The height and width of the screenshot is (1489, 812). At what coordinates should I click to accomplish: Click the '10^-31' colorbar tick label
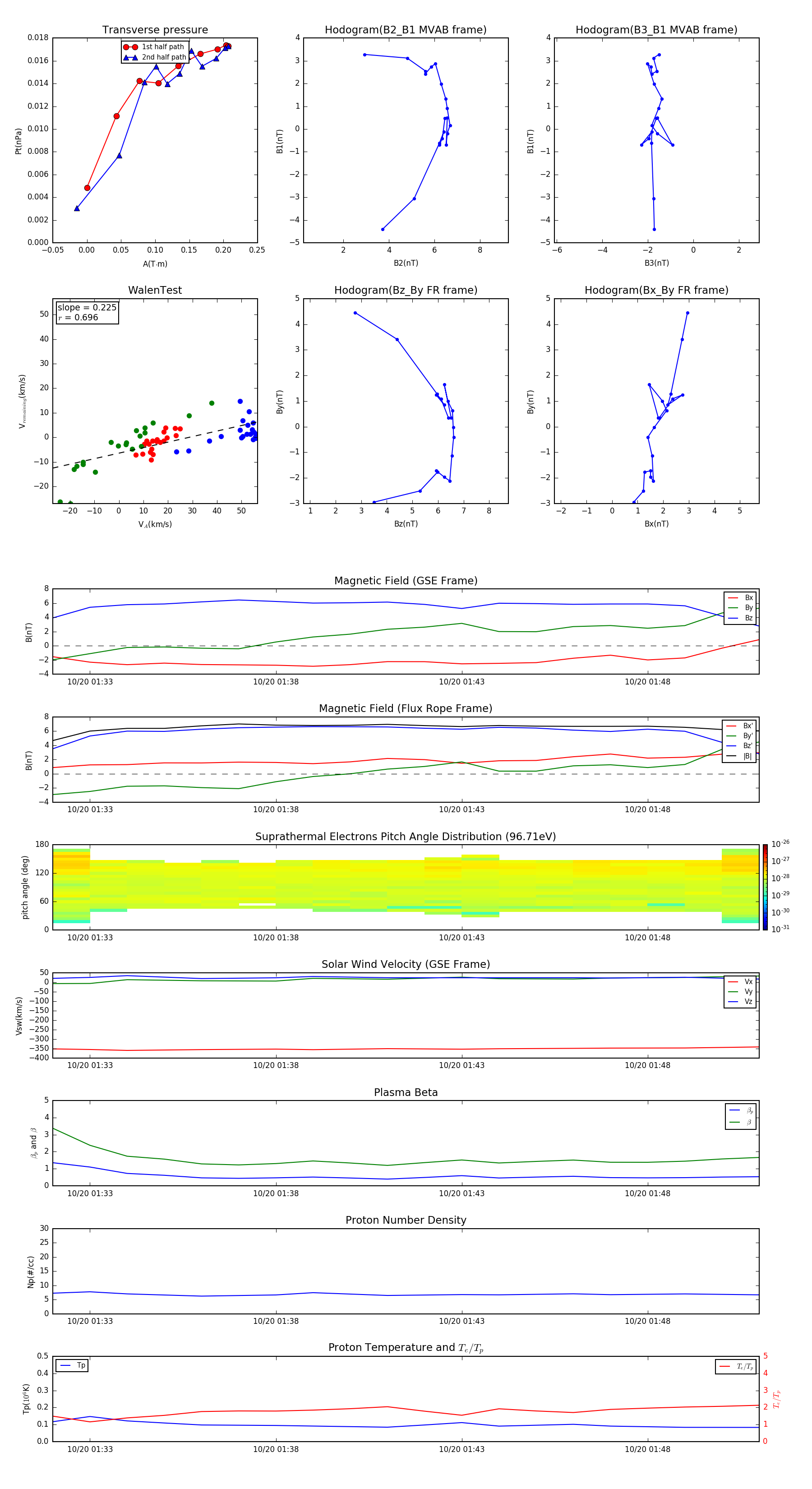pos(780,929)
